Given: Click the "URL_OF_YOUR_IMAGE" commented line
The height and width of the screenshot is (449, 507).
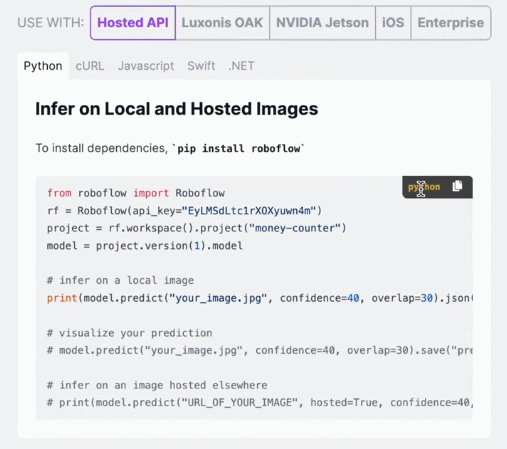Looking at the screenshot, I should (x=260, y=403).
